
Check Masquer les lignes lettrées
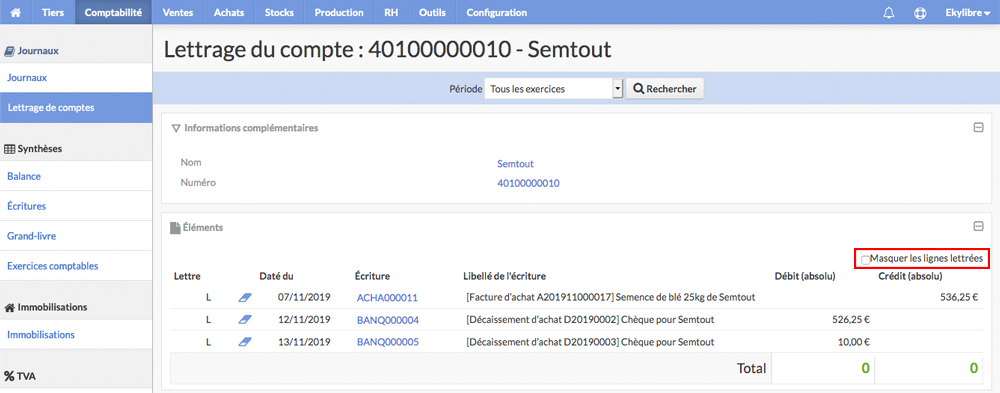click(865, 260)
